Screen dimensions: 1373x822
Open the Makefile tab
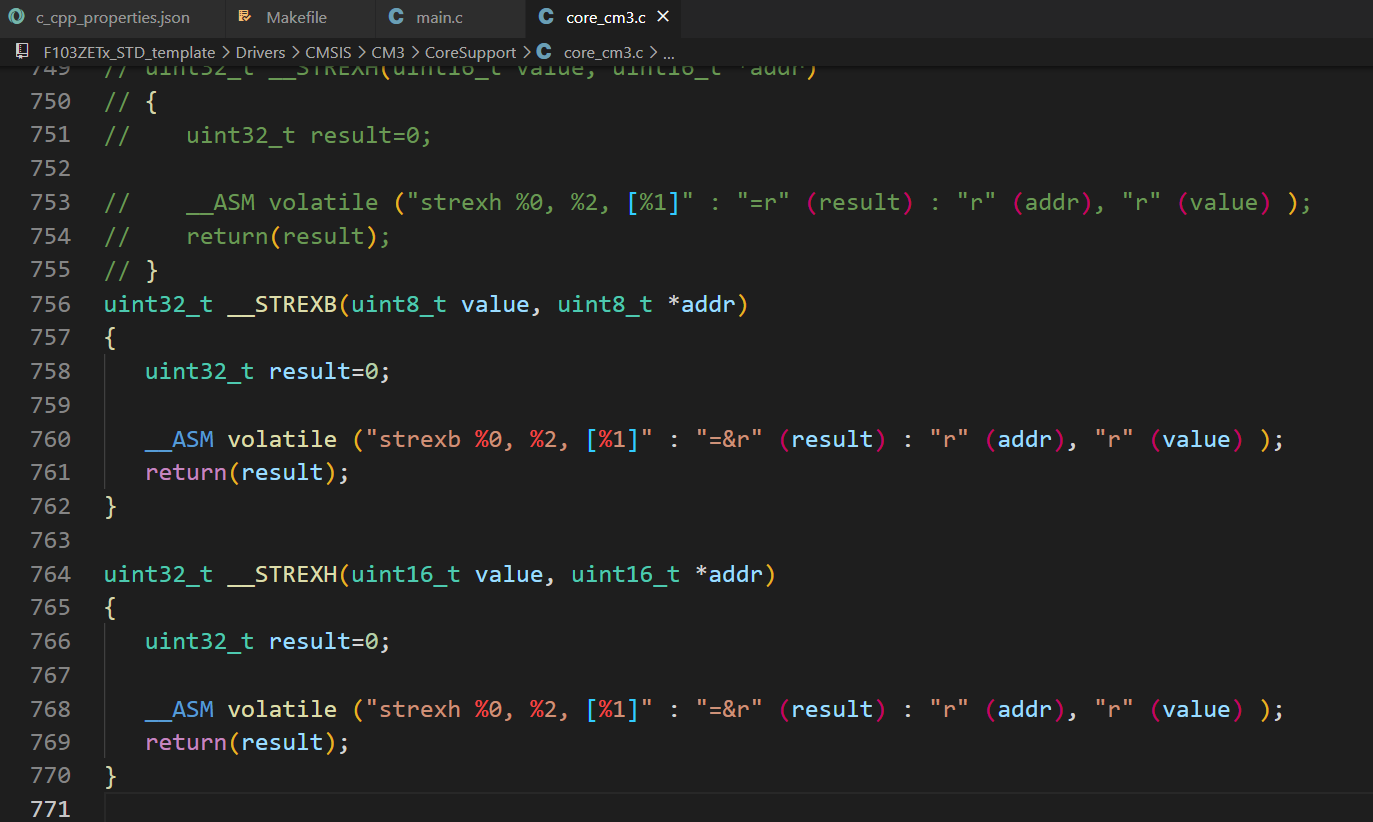coord(298,18)
